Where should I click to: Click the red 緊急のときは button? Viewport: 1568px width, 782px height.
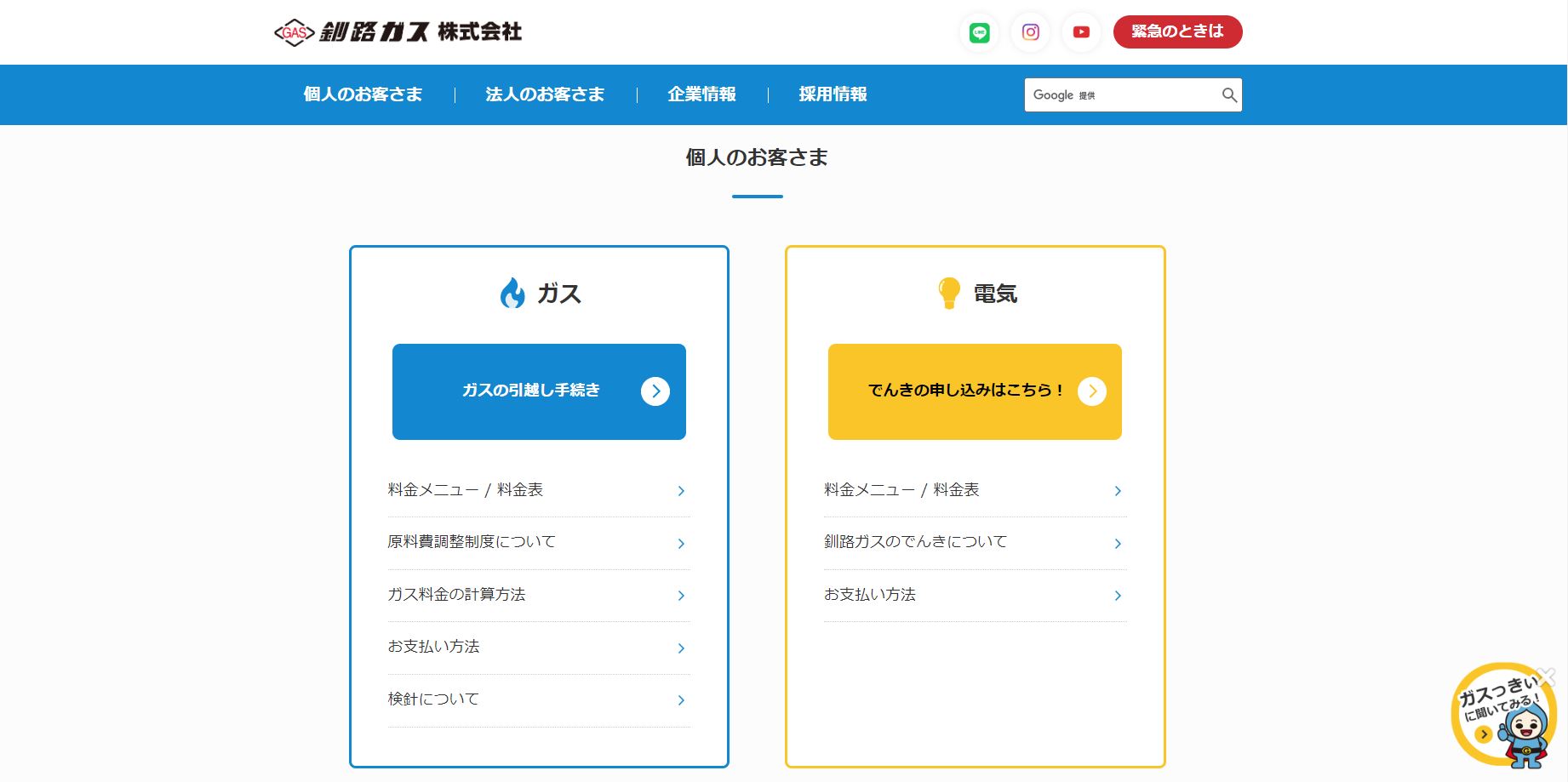coord(1177,31)
